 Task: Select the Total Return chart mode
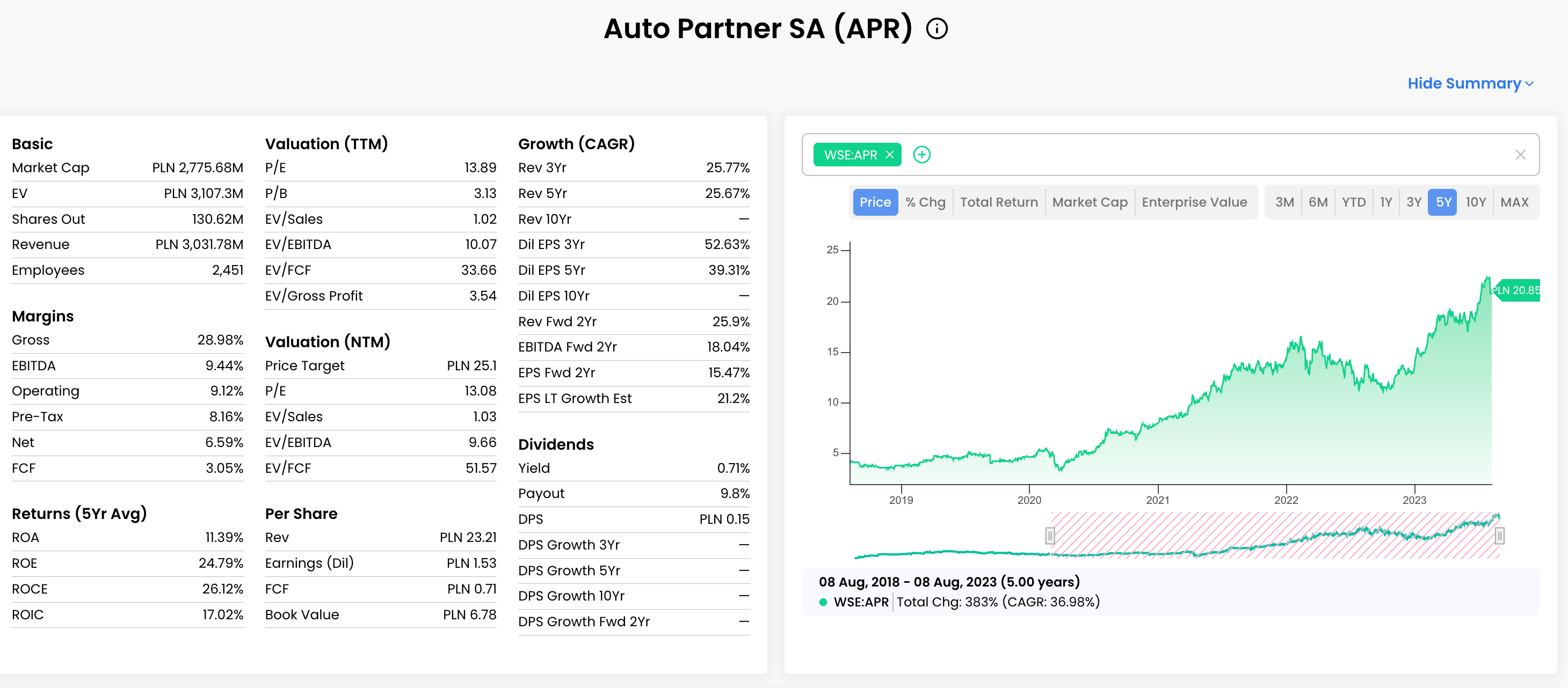[998, 202]
